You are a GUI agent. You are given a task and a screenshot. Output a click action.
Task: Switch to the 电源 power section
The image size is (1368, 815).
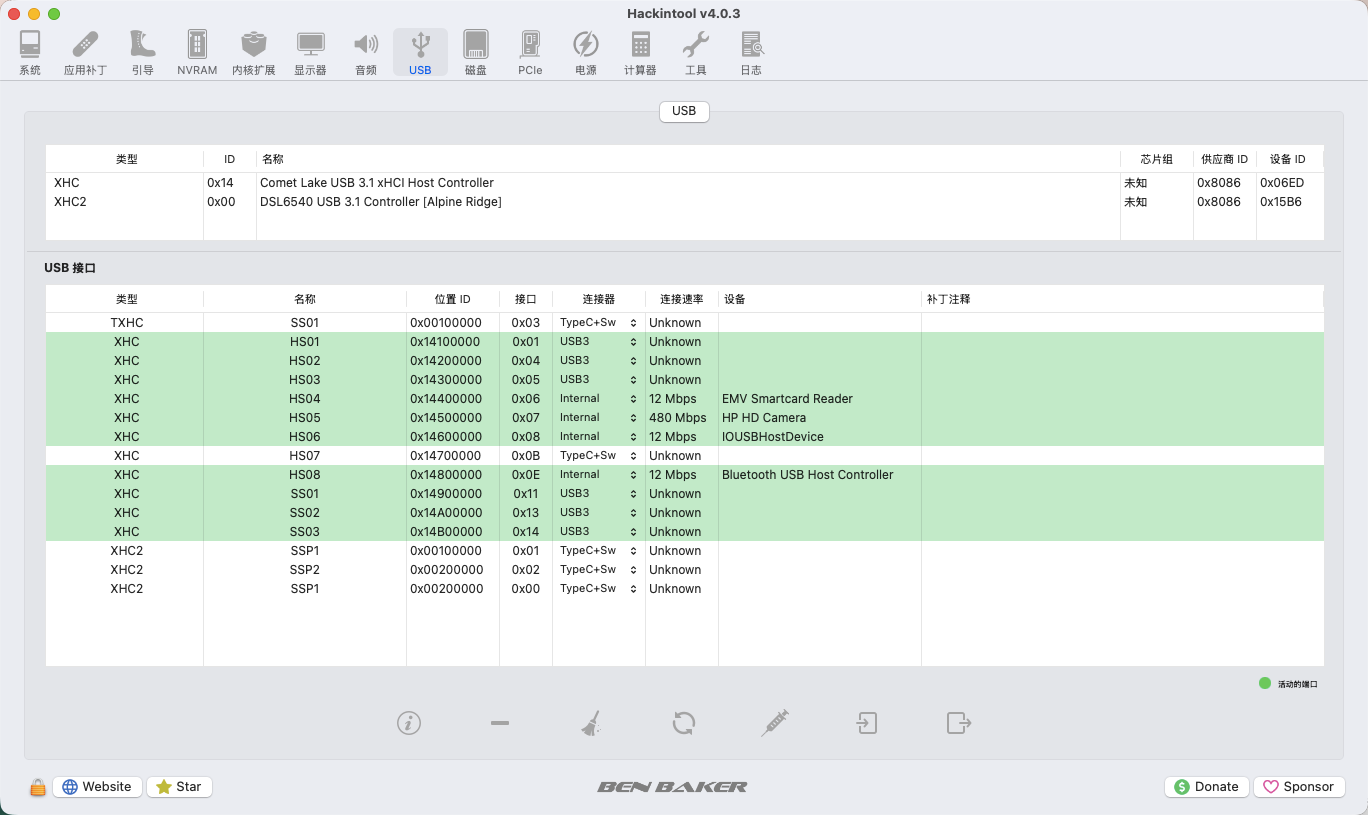coord(586,53)
